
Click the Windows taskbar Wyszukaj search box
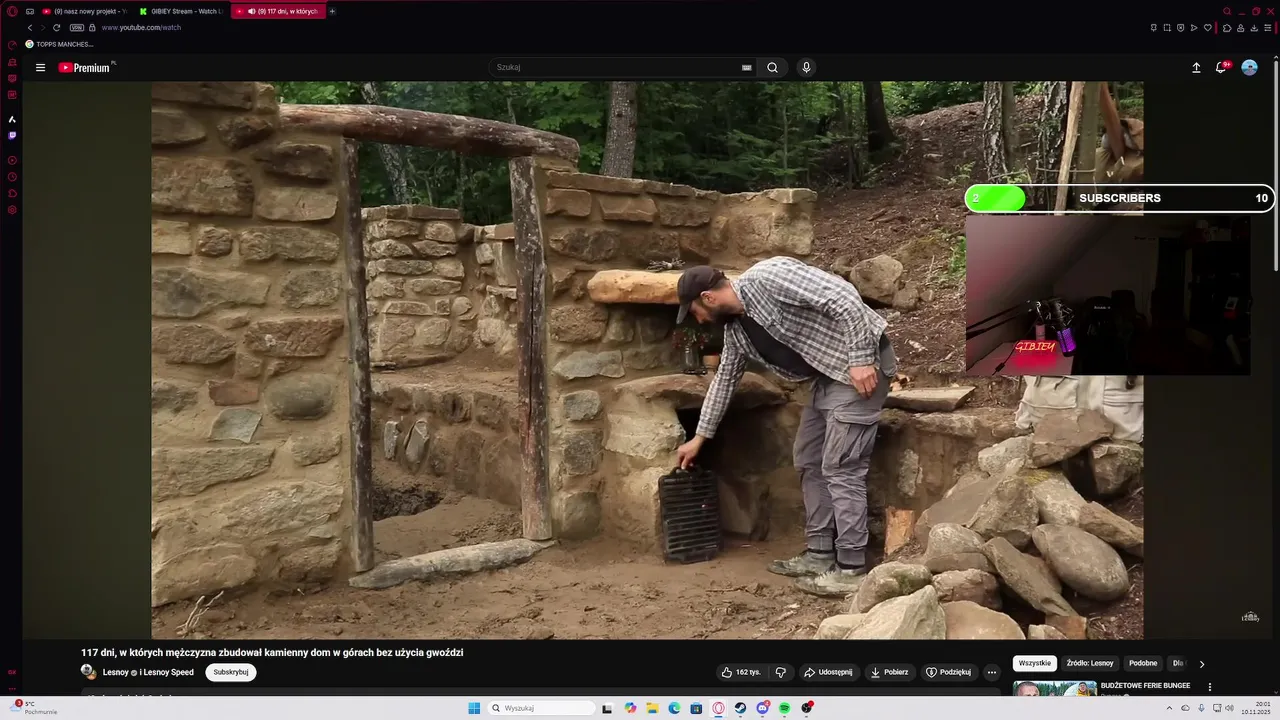541,708
